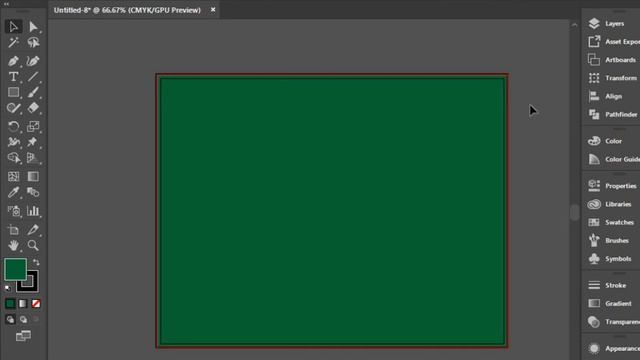Reset to default fill and stroke
Image resolution: width=640 pixels, height=360 pixels.
(8, 288)
